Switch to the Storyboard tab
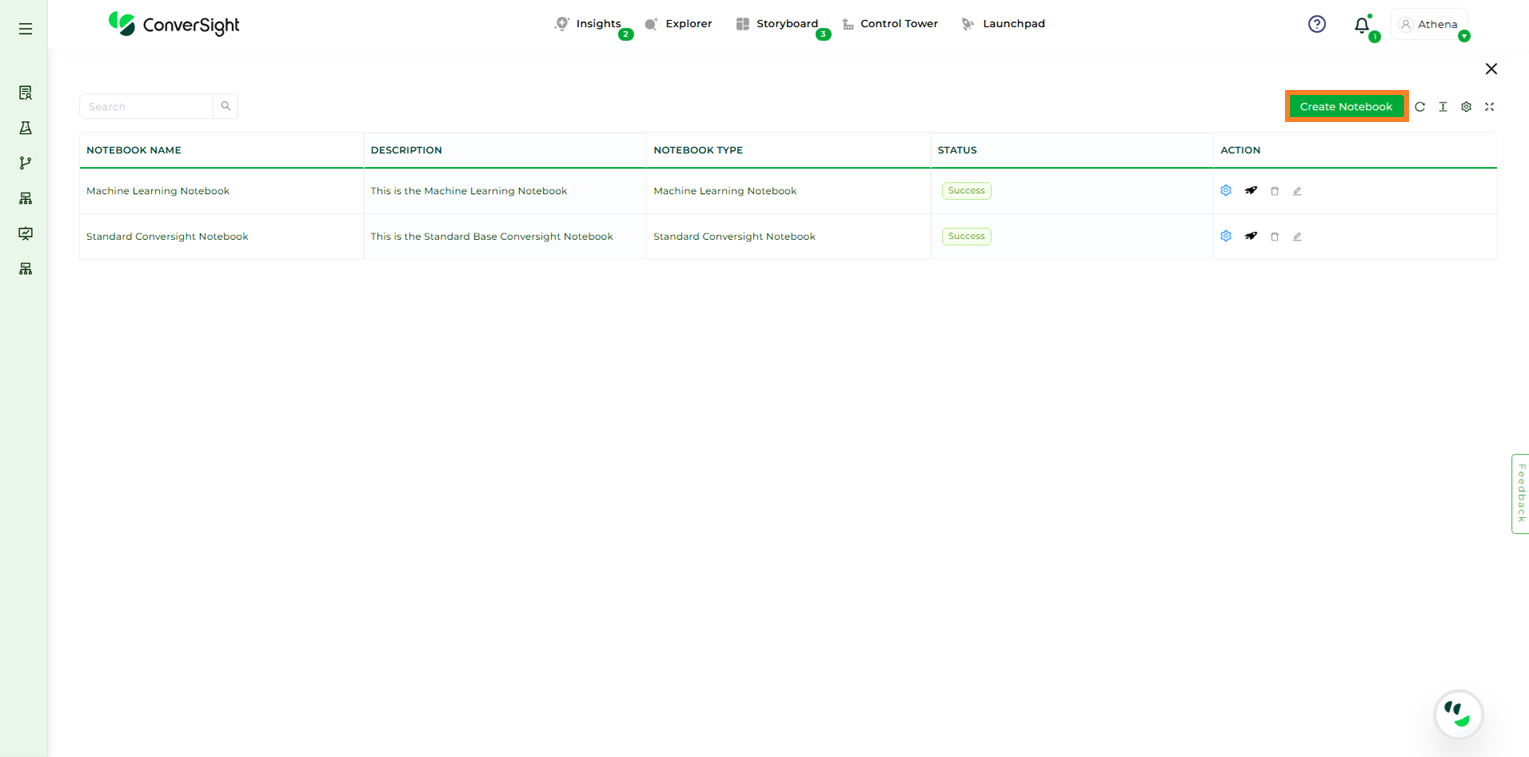 785,23
